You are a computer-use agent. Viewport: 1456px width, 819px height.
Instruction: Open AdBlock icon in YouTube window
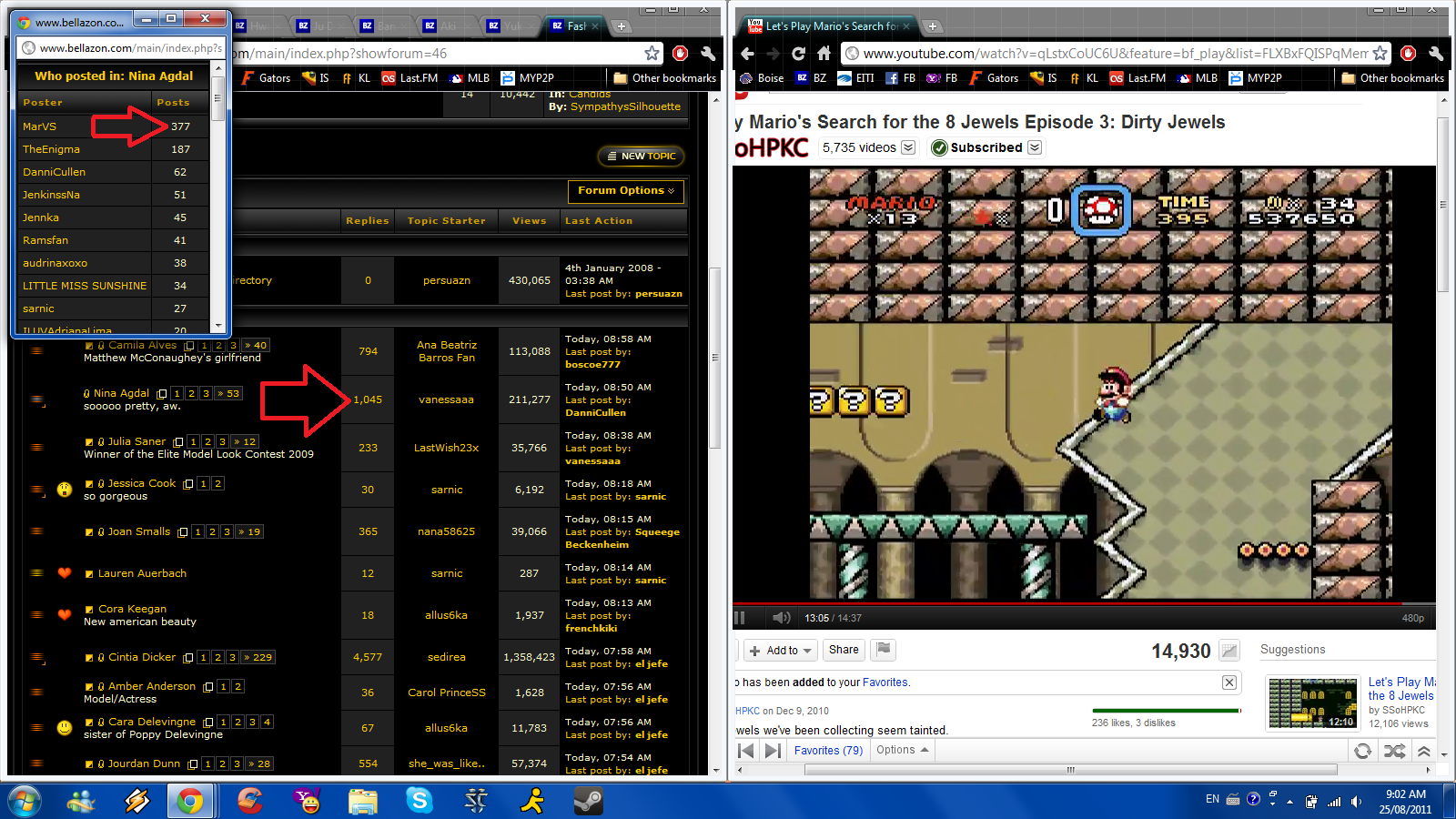[1408, 54]
